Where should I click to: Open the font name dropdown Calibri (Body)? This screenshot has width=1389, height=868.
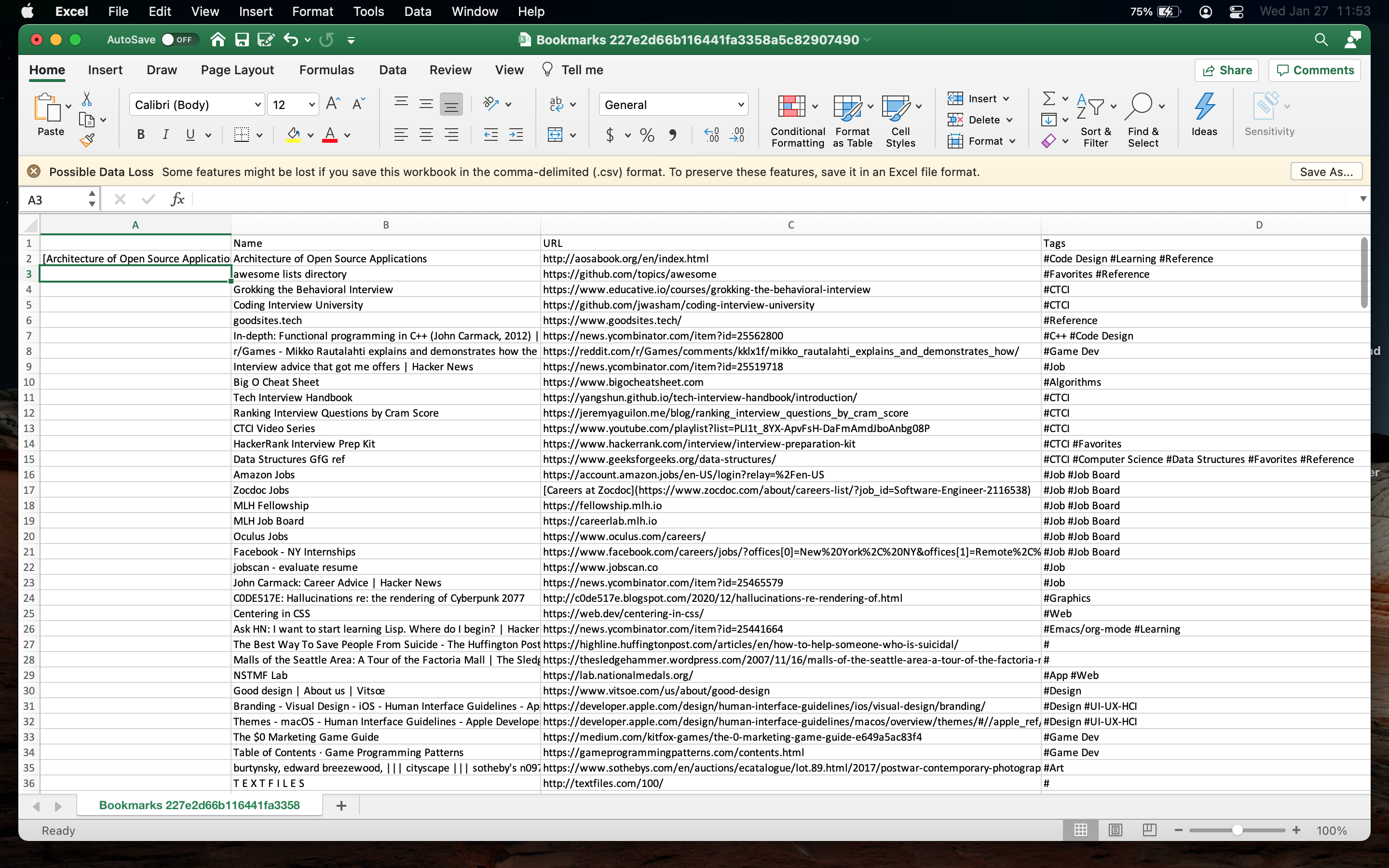pos(258,105)
